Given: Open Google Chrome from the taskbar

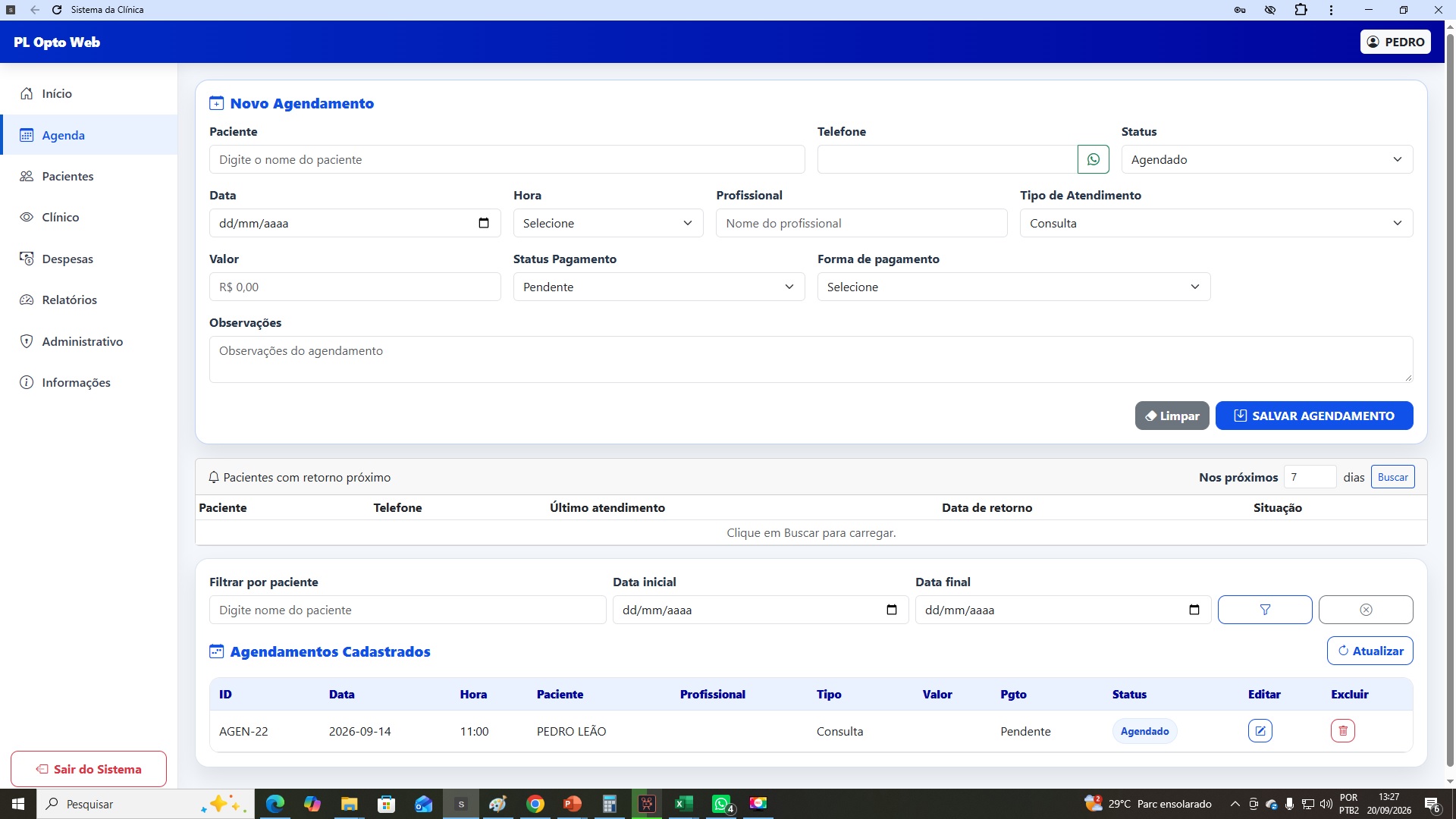Looking at the screenshot, I should tap(535, 804).
